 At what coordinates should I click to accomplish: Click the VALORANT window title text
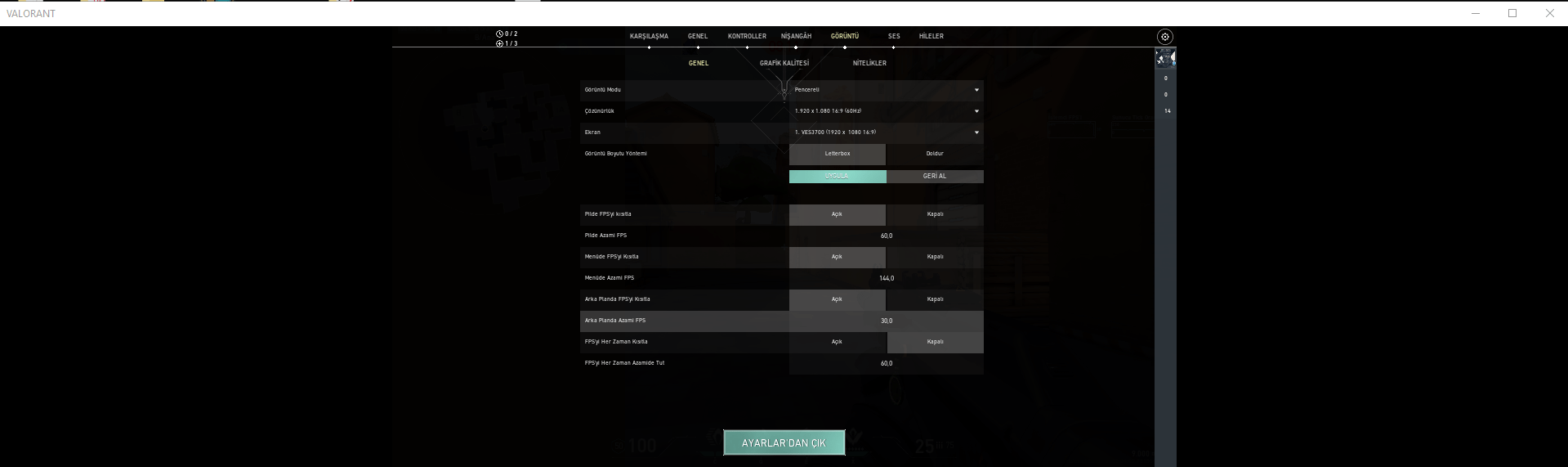[x=31, y=14]
